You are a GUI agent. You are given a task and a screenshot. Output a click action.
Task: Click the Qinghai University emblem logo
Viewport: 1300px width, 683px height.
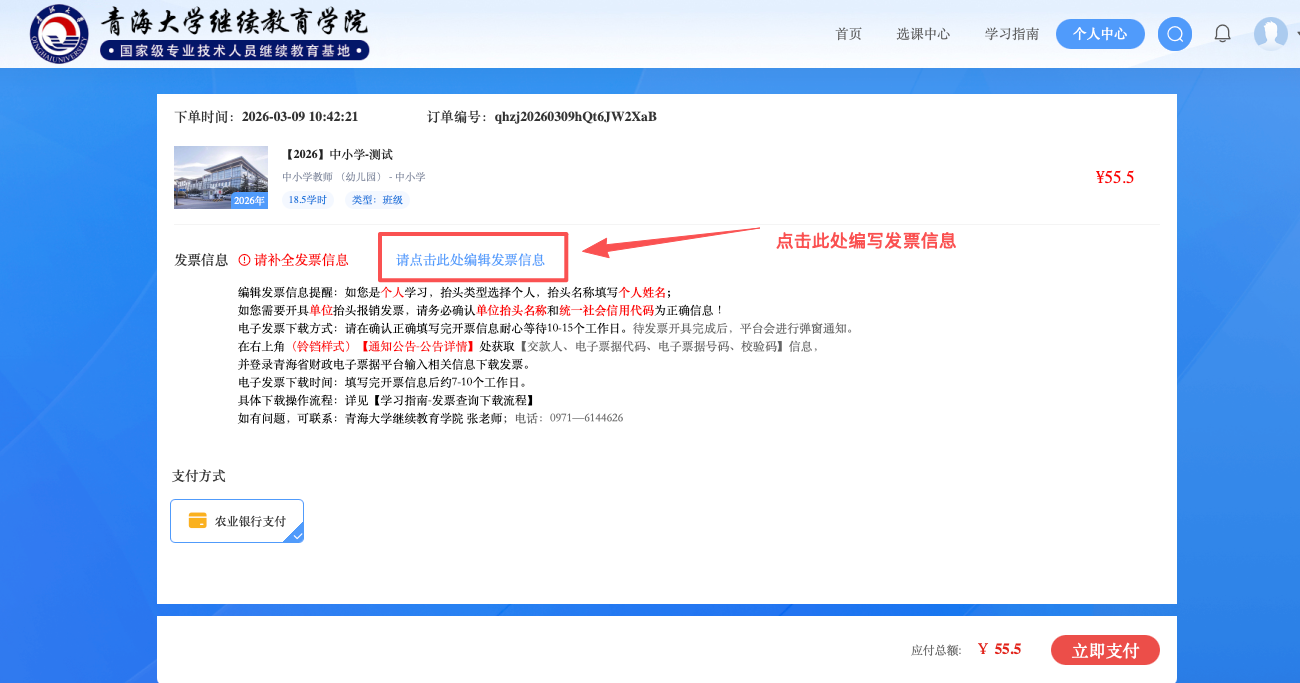pyautogui.click(x=59, y=33)
